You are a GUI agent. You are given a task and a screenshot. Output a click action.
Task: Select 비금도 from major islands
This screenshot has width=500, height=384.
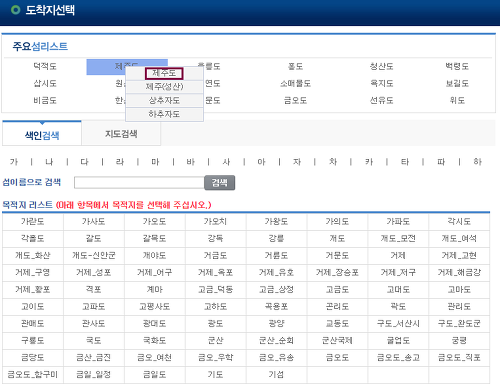(x=45, y=100)
